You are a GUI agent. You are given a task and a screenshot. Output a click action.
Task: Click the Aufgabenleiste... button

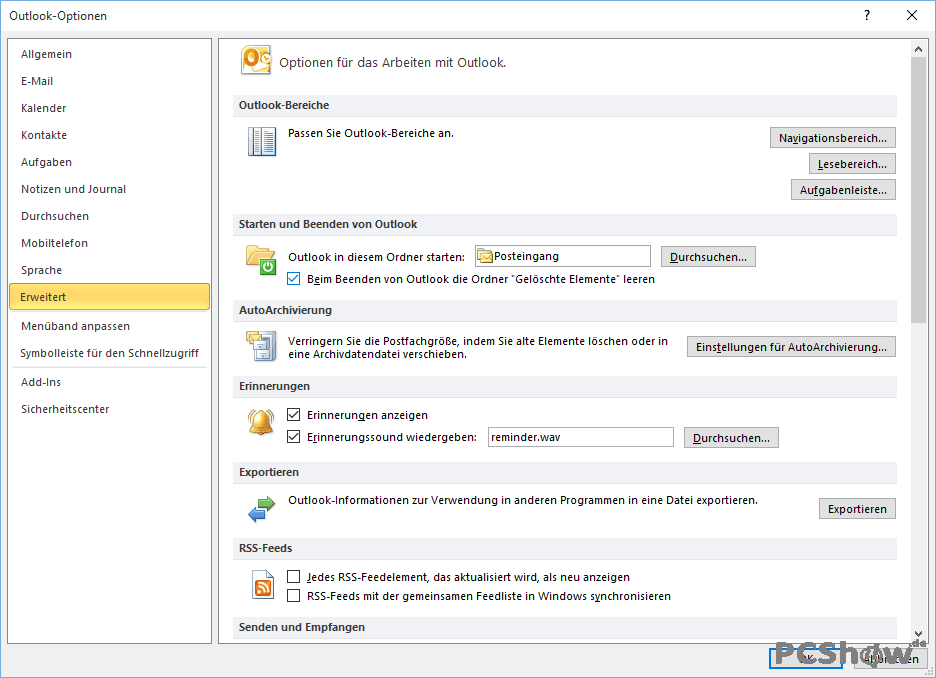click(x=843, y=190)
